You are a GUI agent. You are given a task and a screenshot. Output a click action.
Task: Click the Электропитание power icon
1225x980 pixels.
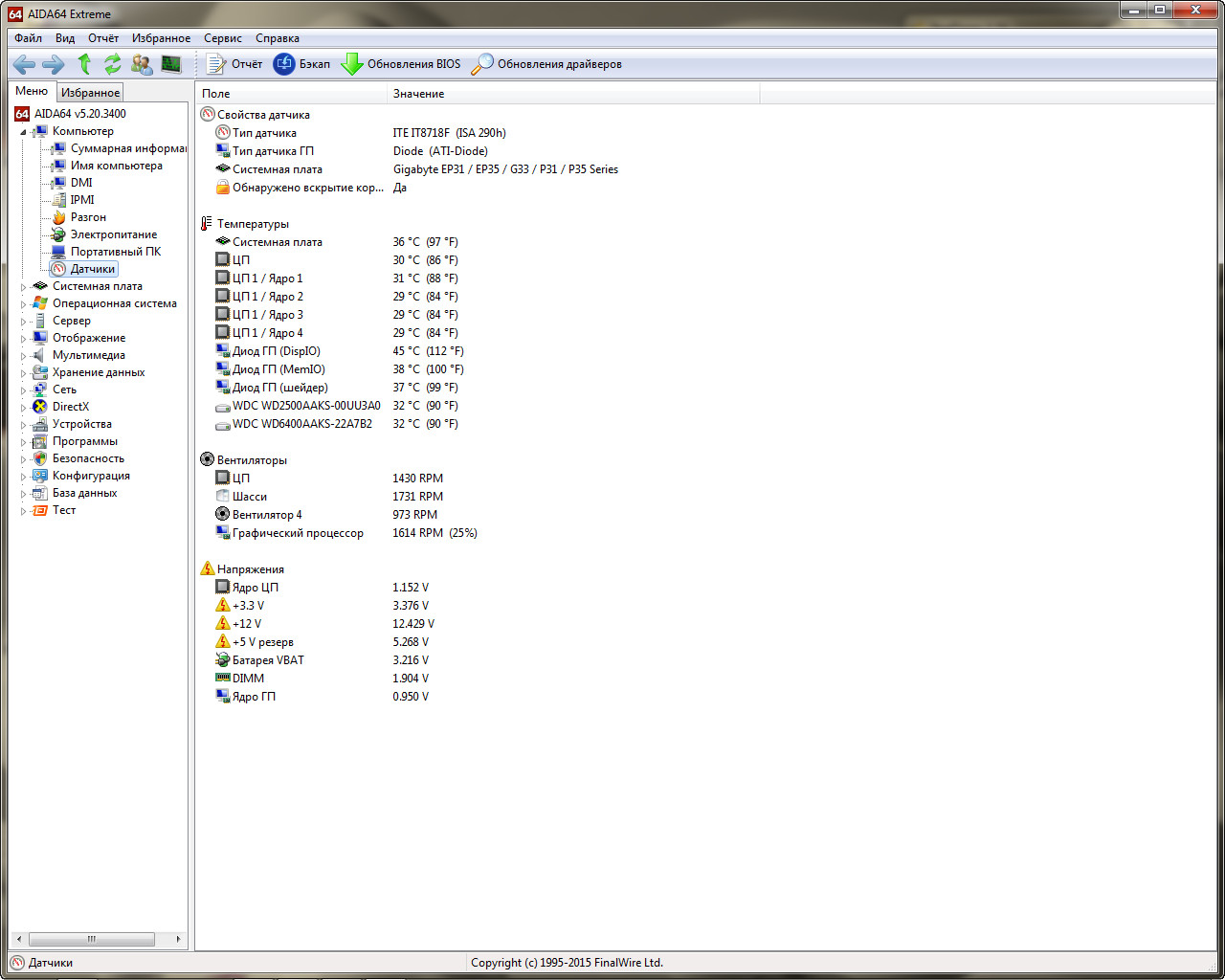(x=58, y=234)
